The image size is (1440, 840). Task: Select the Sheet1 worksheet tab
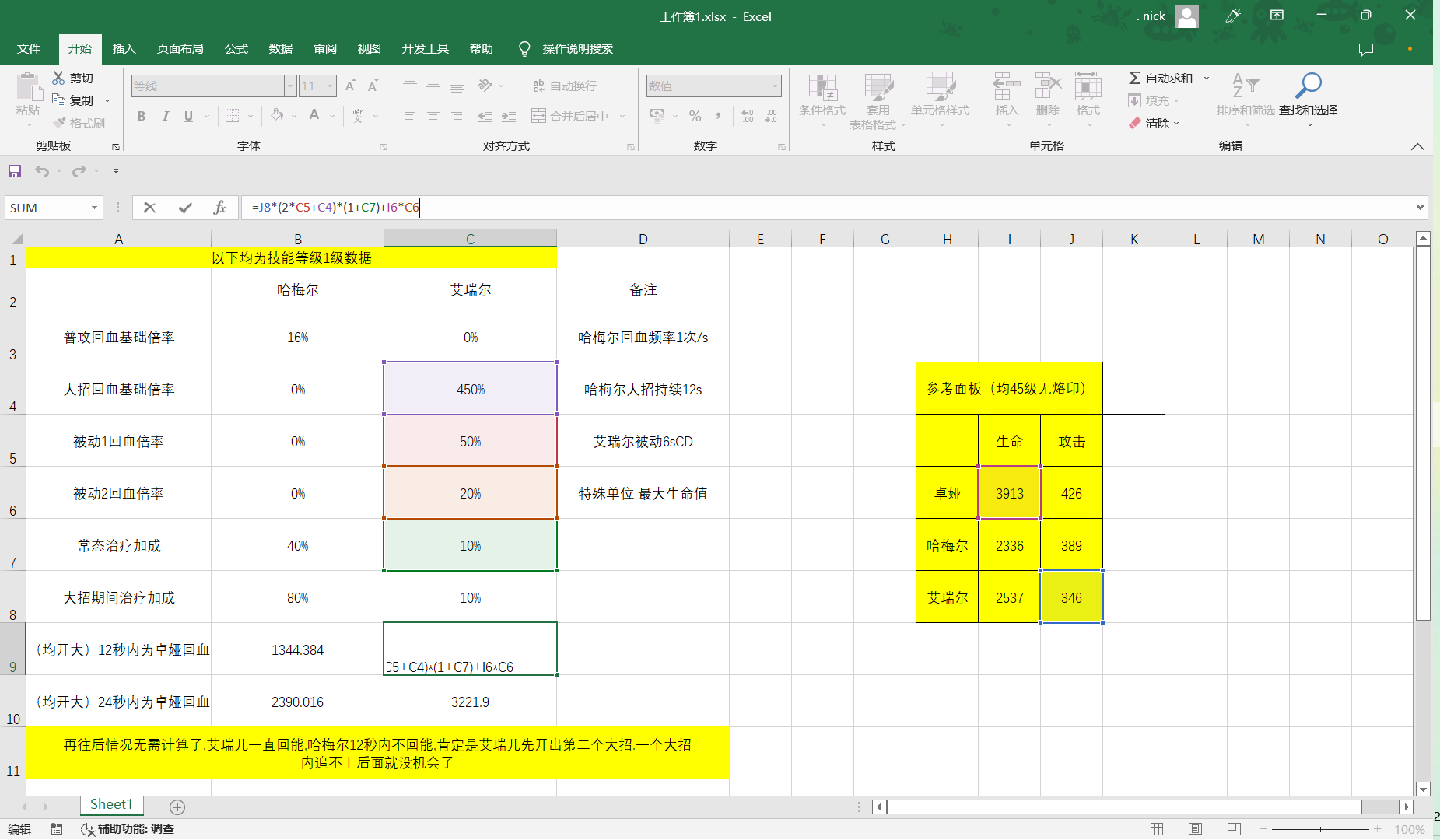[111, 804]
